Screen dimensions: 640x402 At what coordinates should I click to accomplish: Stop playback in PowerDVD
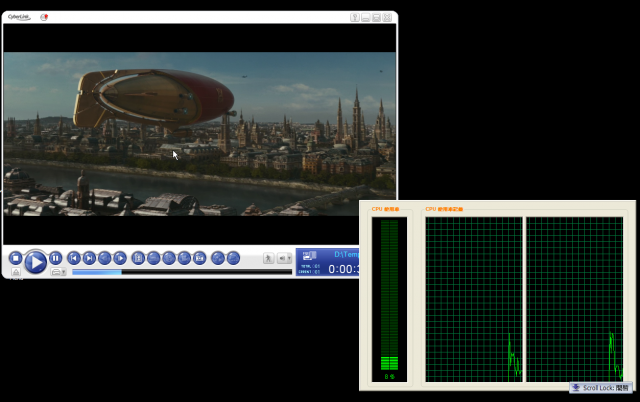[x=16, y=258]
